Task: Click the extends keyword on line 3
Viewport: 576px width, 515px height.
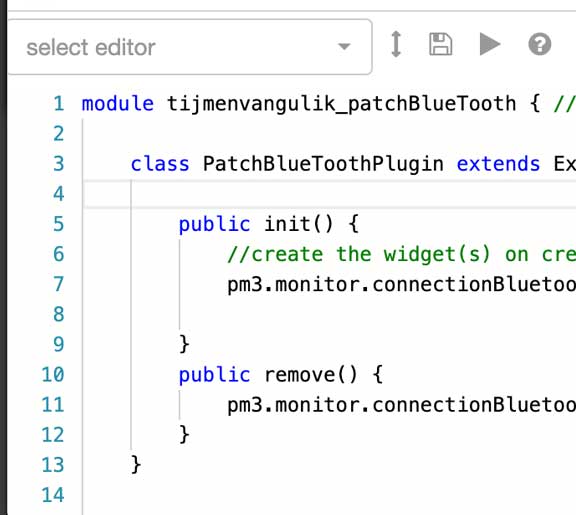Action: pyautogui.click(x=498, y=164)
